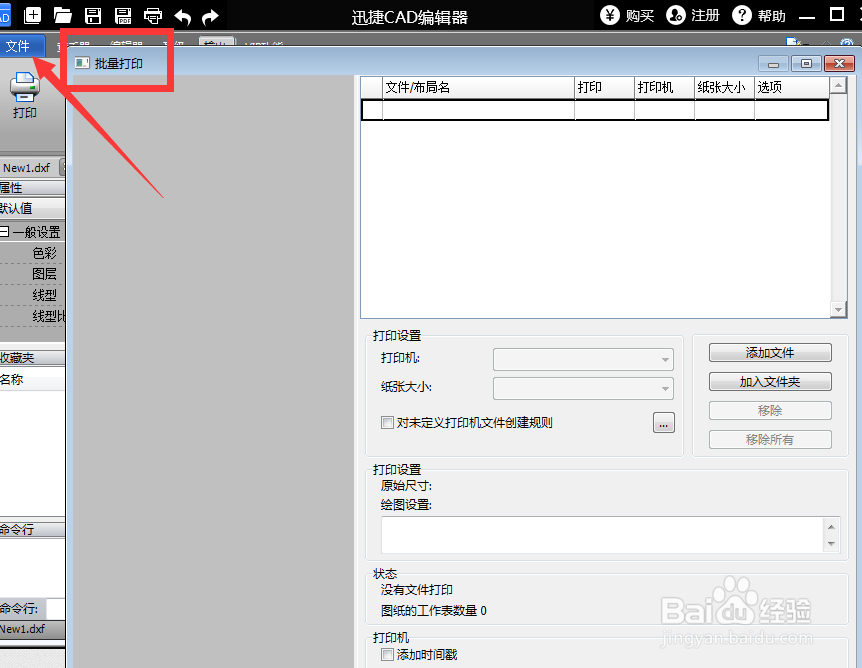Open the 纸张大小 dropdown list
Image resolution: width=862 pixels, height=668 pixels.
(x=583, y=388)
